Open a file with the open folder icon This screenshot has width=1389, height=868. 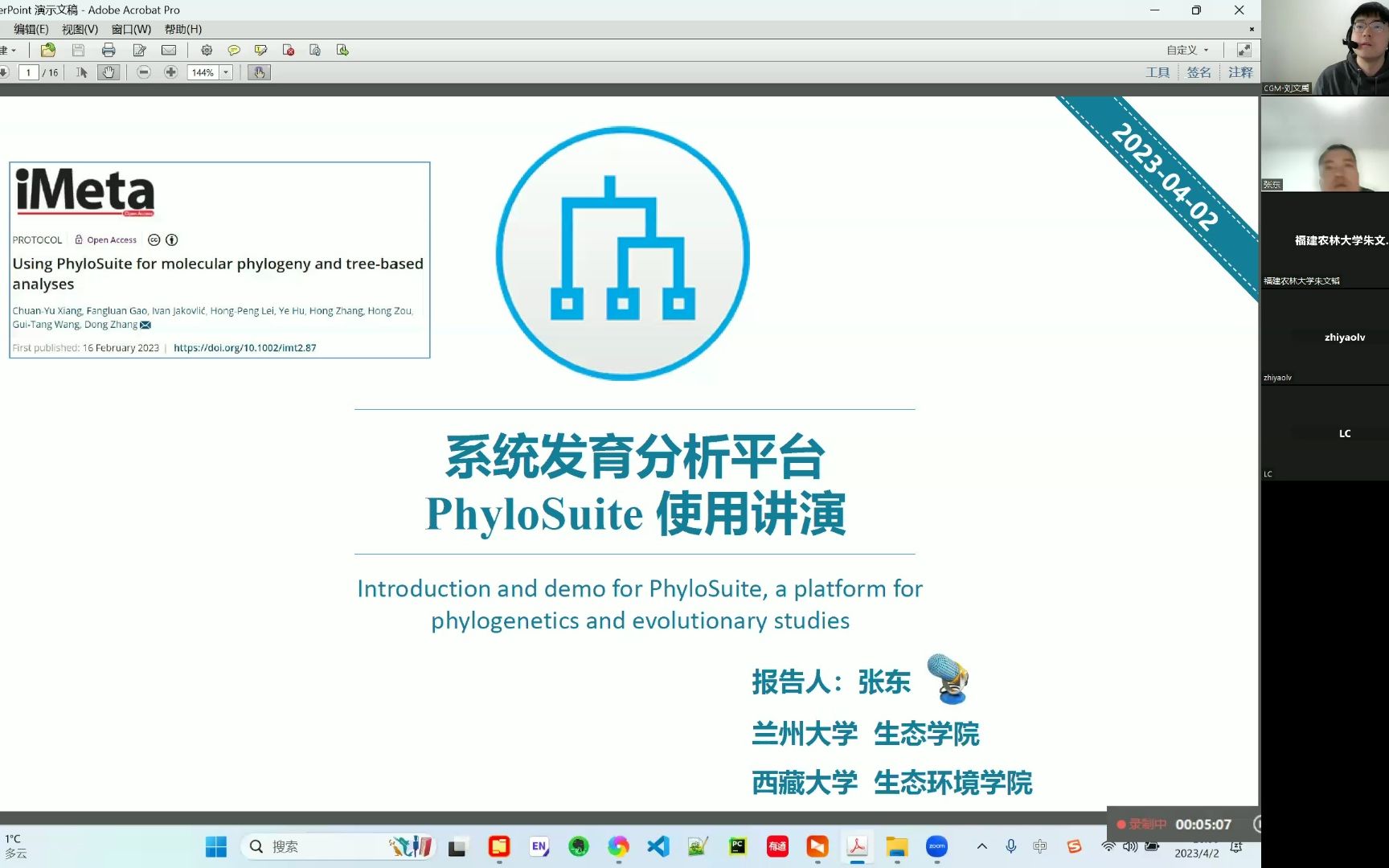pos(46,49)
